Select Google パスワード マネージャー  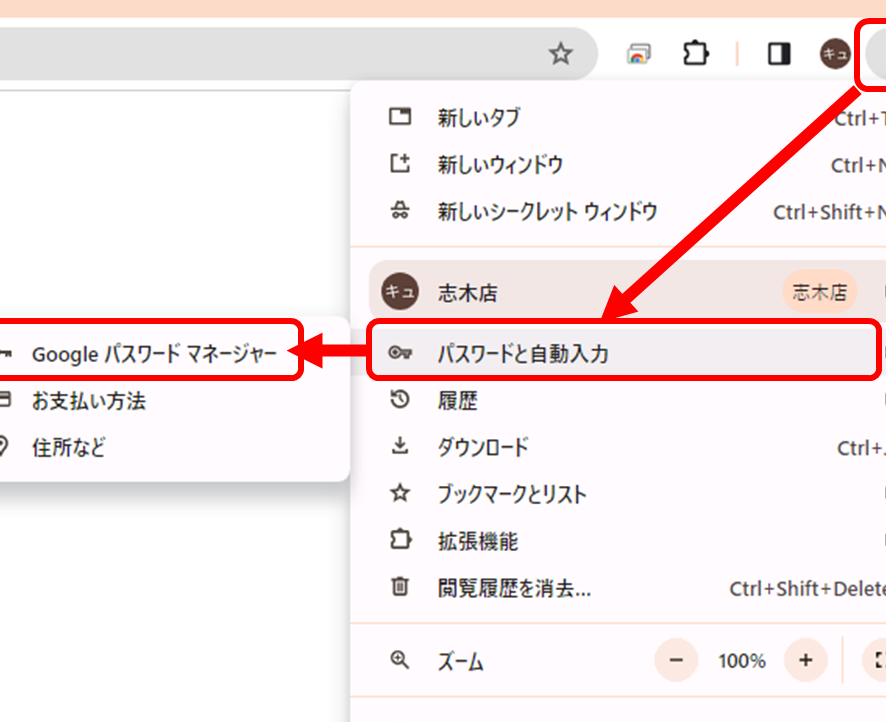(153, 354)
